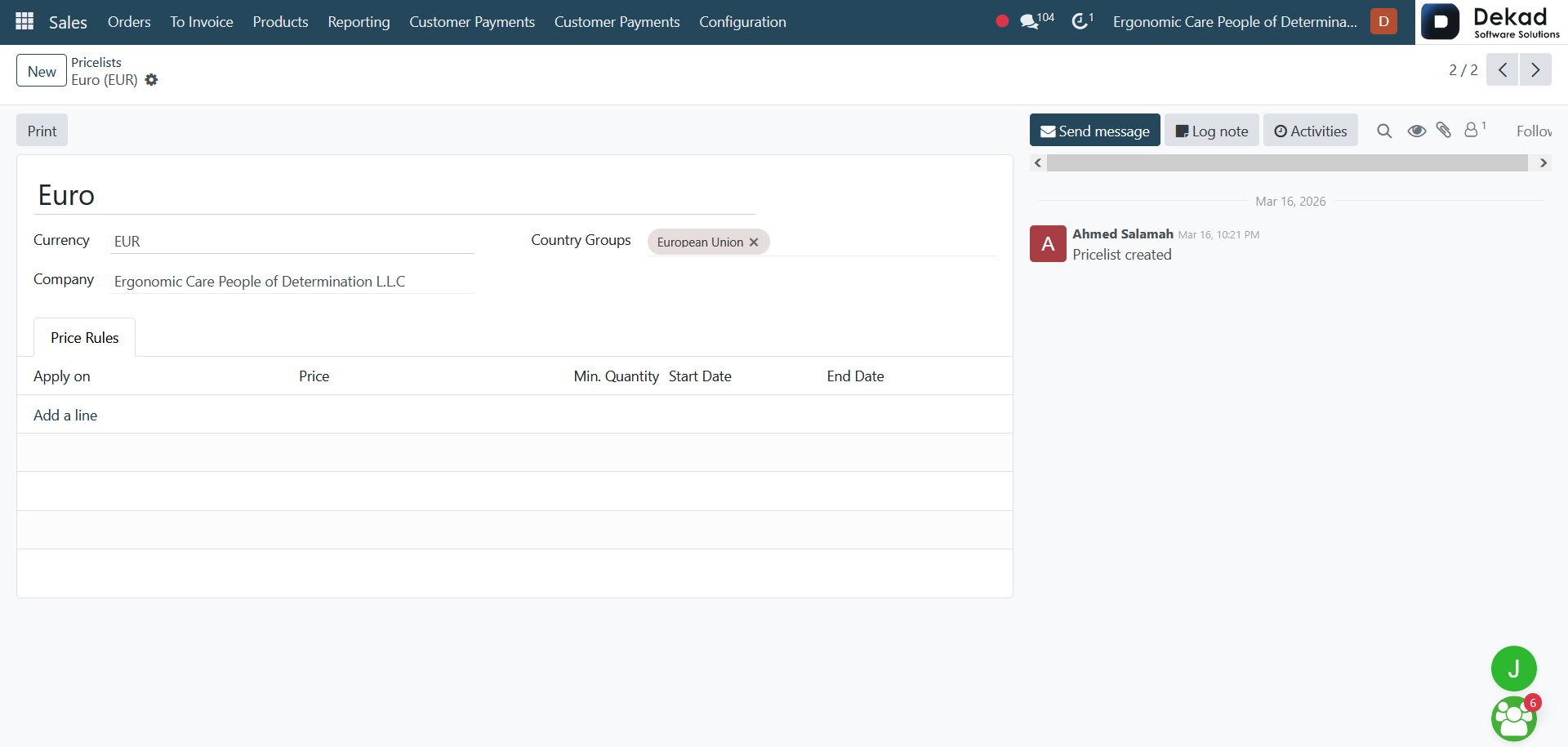Click Send message in chatter
1568x747 pixels.
pos(1094,131)
